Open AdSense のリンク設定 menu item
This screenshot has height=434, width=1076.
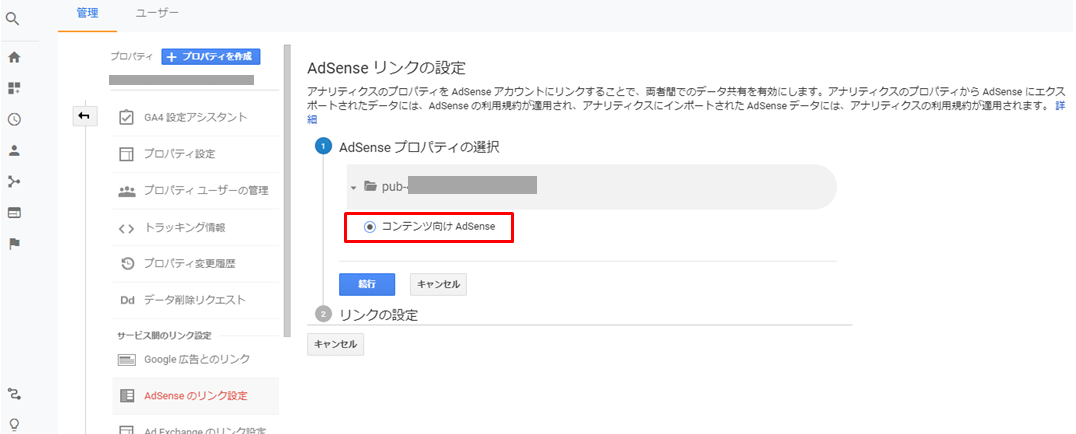coord(196,396)
